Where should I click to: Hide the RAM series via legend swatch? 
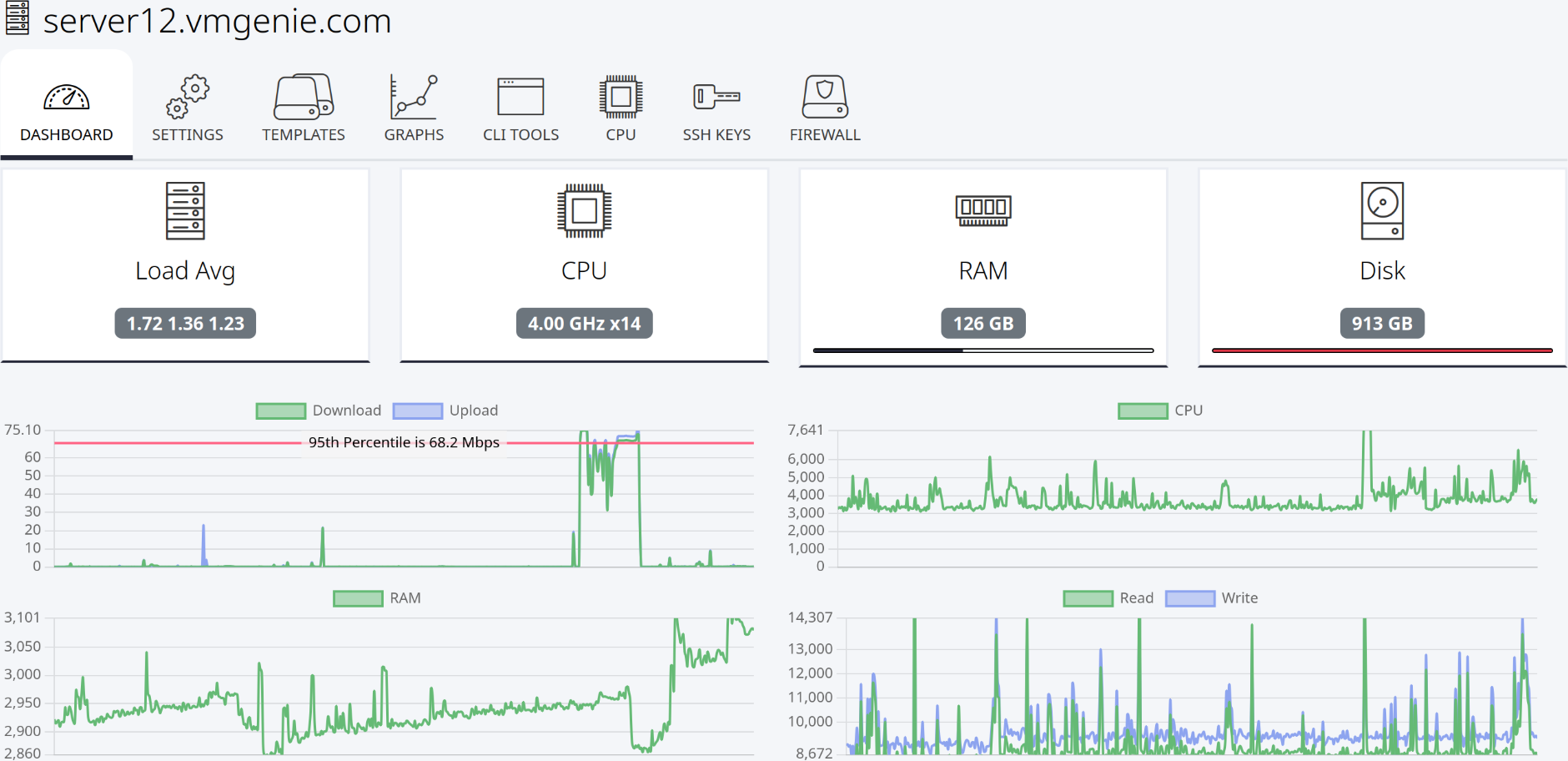tap(358, 598)
